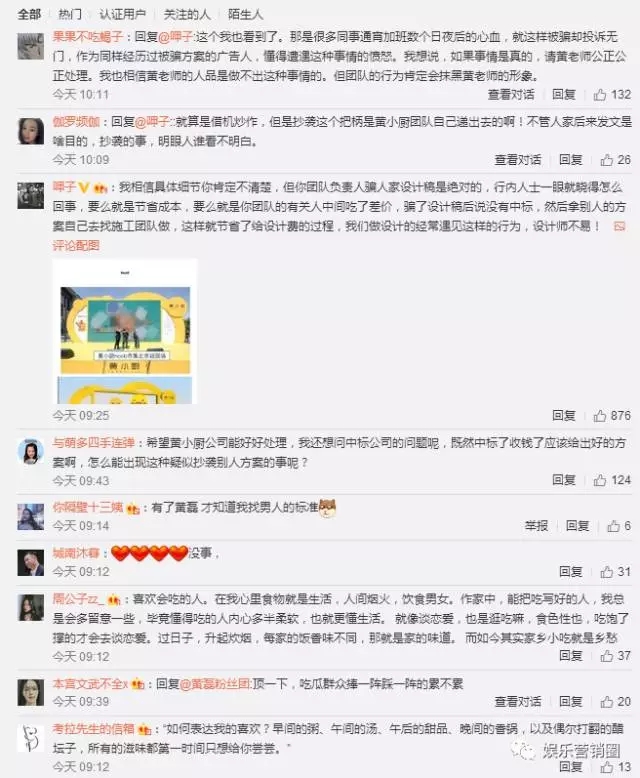Image resolution: width=640 pixels, height=778 pixels.
Task: Open the 关注的人 tab
Action: point(187,14)
